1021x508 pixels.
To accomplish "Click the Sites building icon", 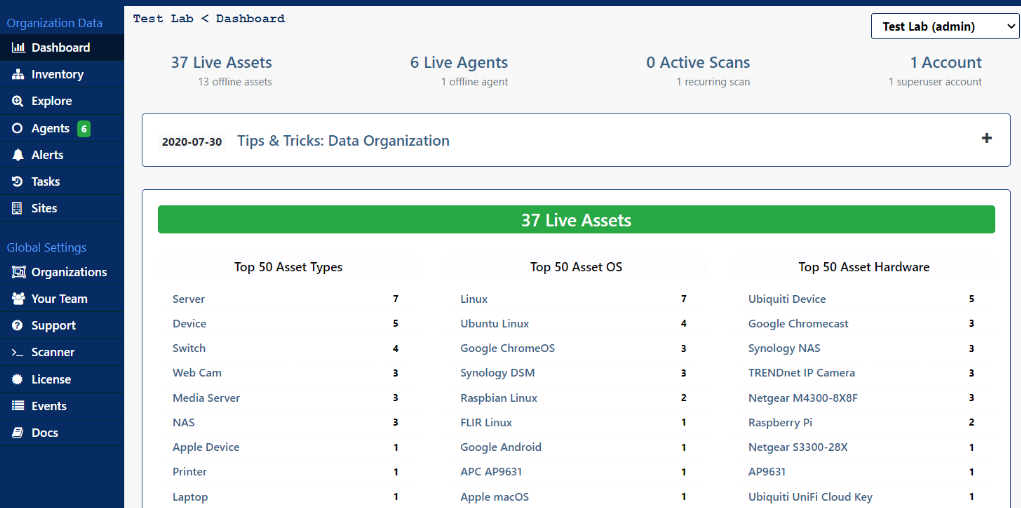I will tap(18, 208).
